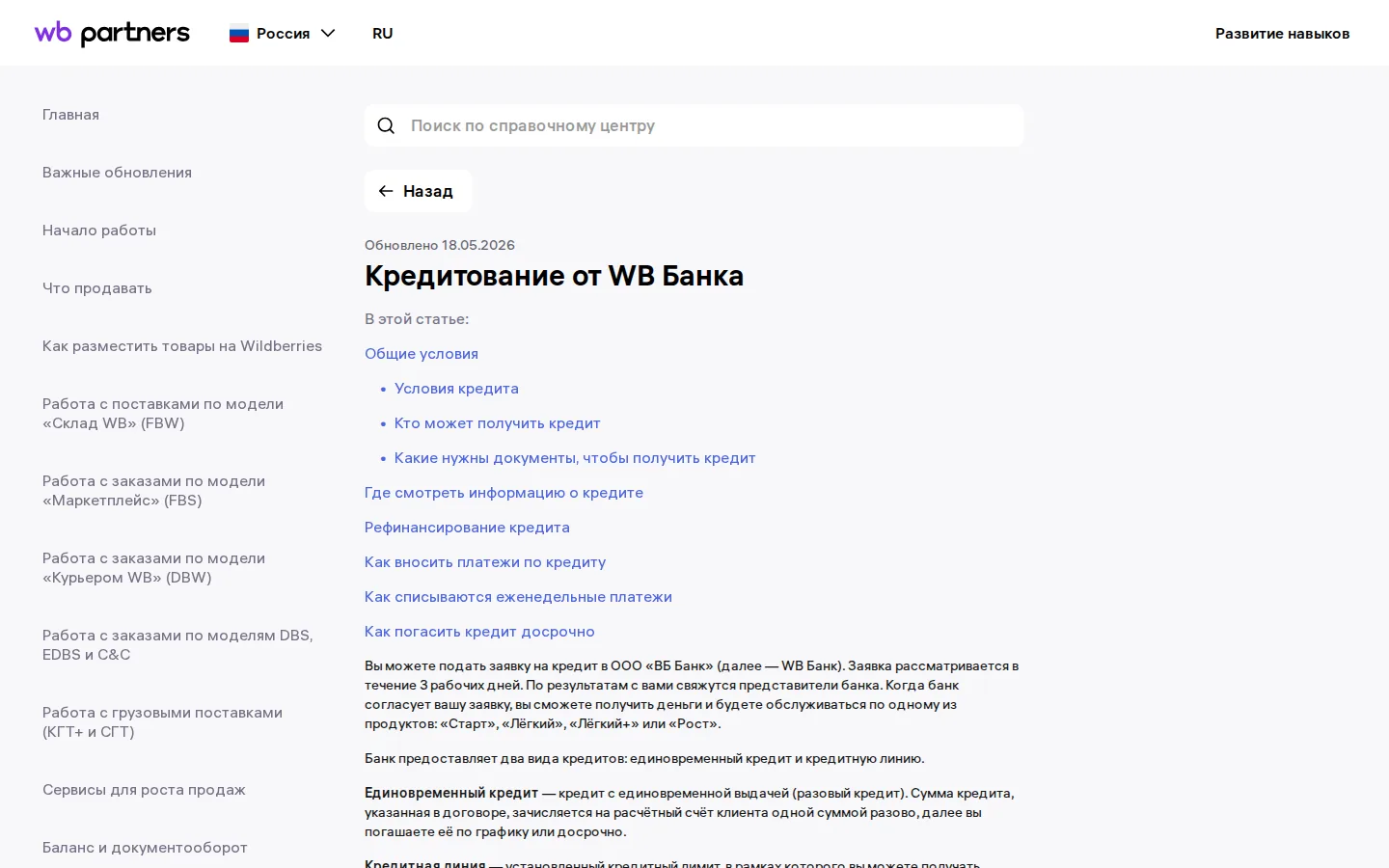Click the Russian flag icon
Image resolution: width=1389 pixels, height=868 pixels.
coord(239,34)
